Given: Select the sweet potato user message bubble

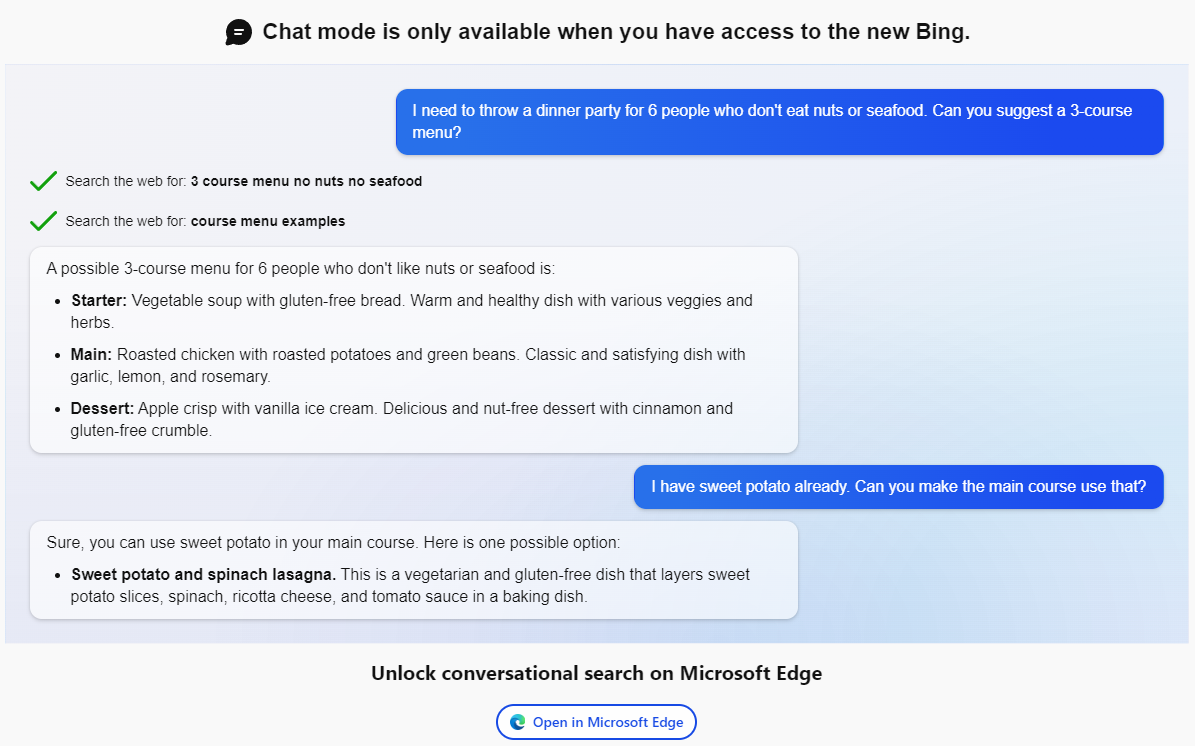Looking at the screenshot, I should click(898, 487).
